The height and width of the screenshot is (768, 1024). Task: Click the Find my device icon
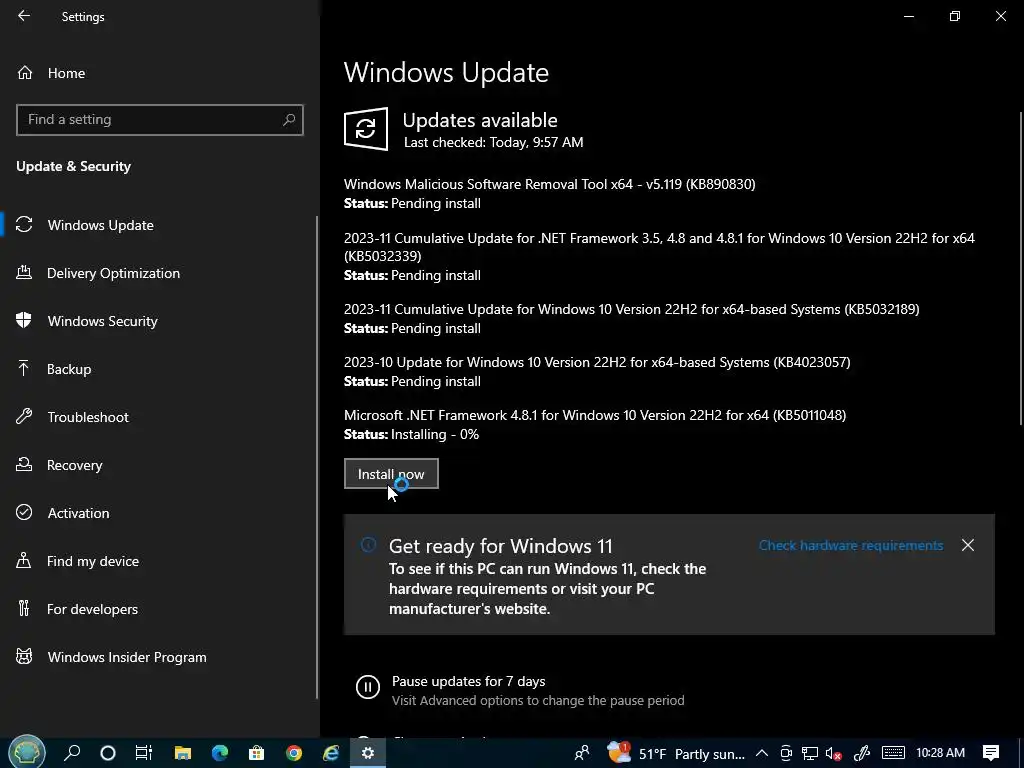pyautogui.click(x=24, y=560)
